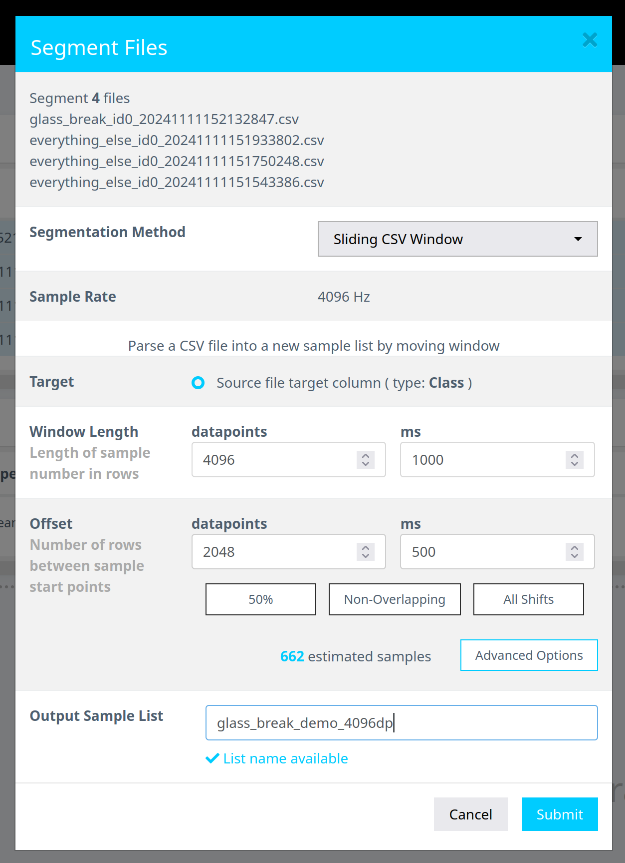This screenshot has width=625, height=863.
Task: Choose the Non-Overlapping offset preset
Action: click(394, 599)
